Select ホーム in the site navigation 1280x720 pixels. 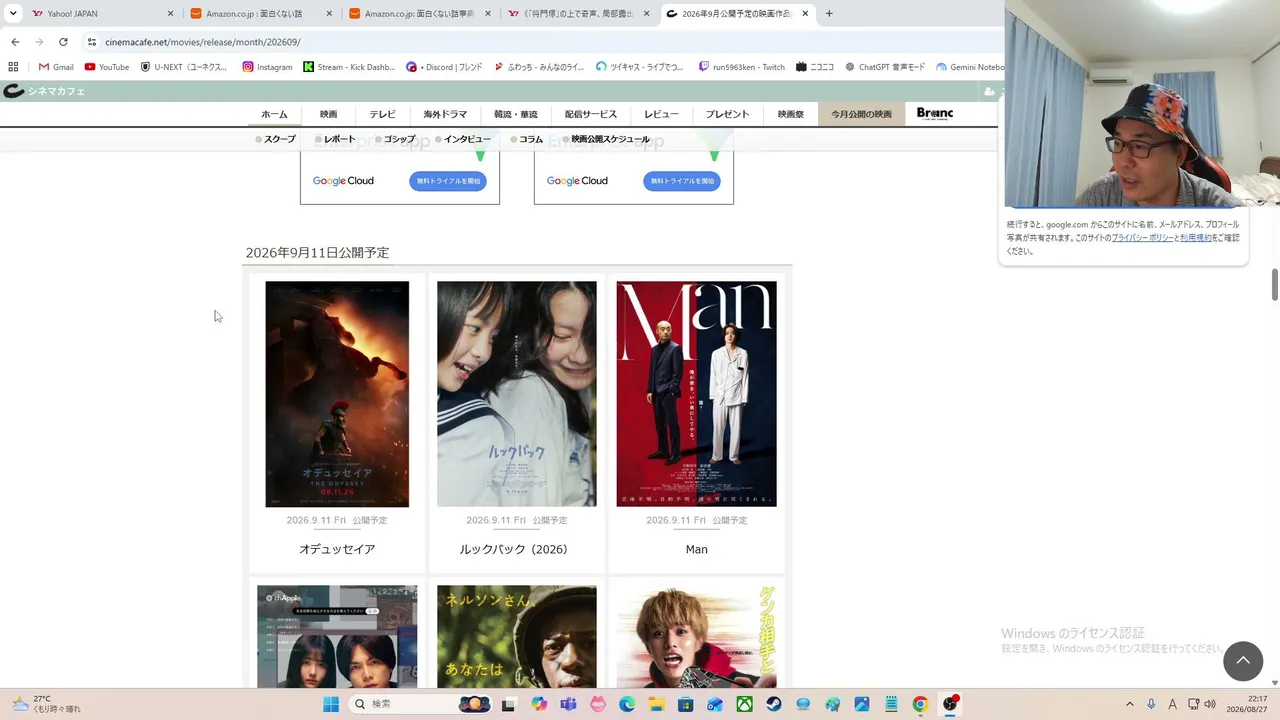point(274,114)
